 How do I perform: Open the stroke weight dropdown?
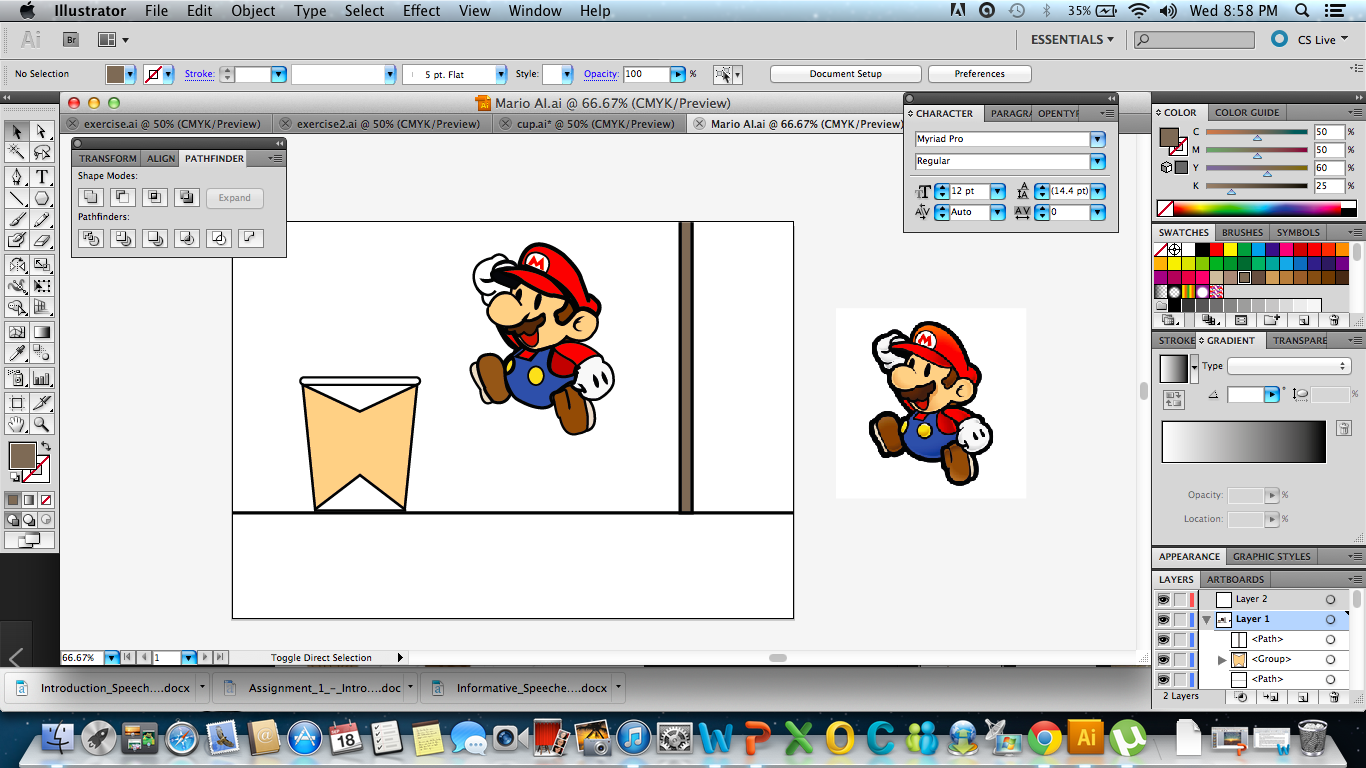click(279, 74)
